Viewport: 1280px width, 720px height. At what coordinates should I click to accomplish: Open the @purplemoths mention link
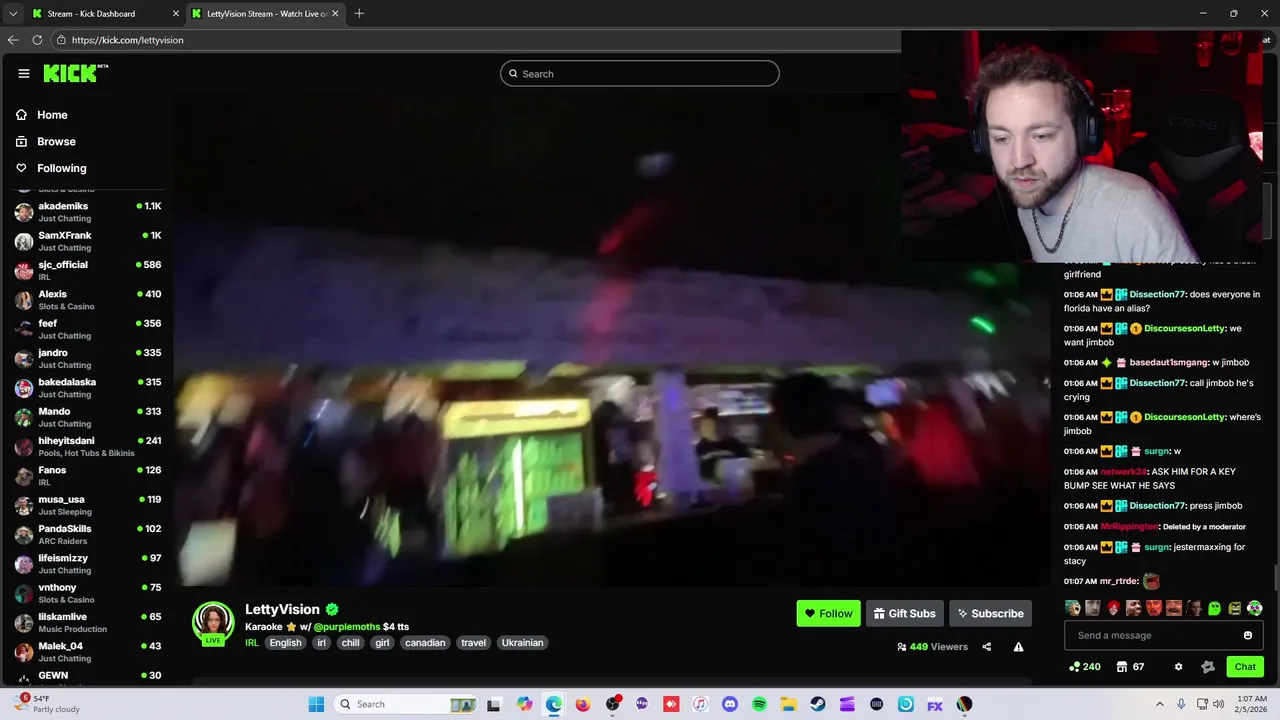click(347, 627)
